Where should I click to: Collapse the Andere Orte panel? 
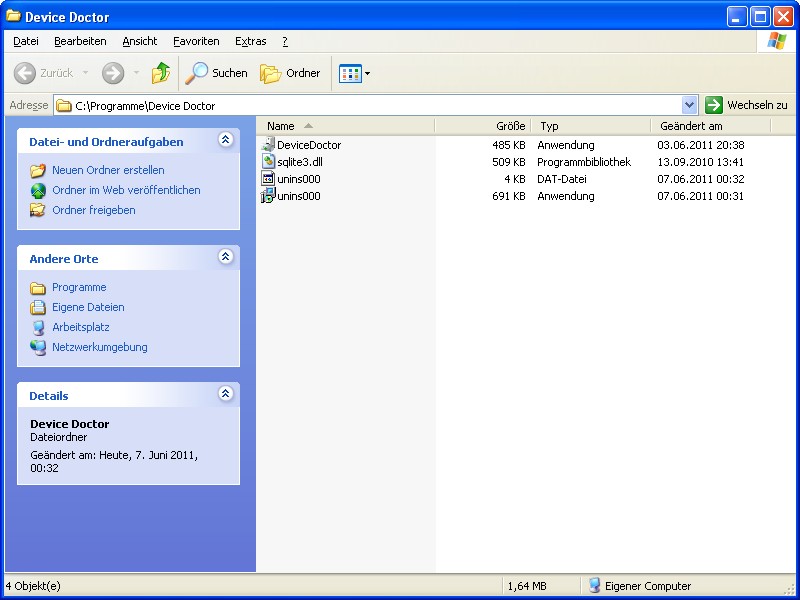click(x=226, y=256)
